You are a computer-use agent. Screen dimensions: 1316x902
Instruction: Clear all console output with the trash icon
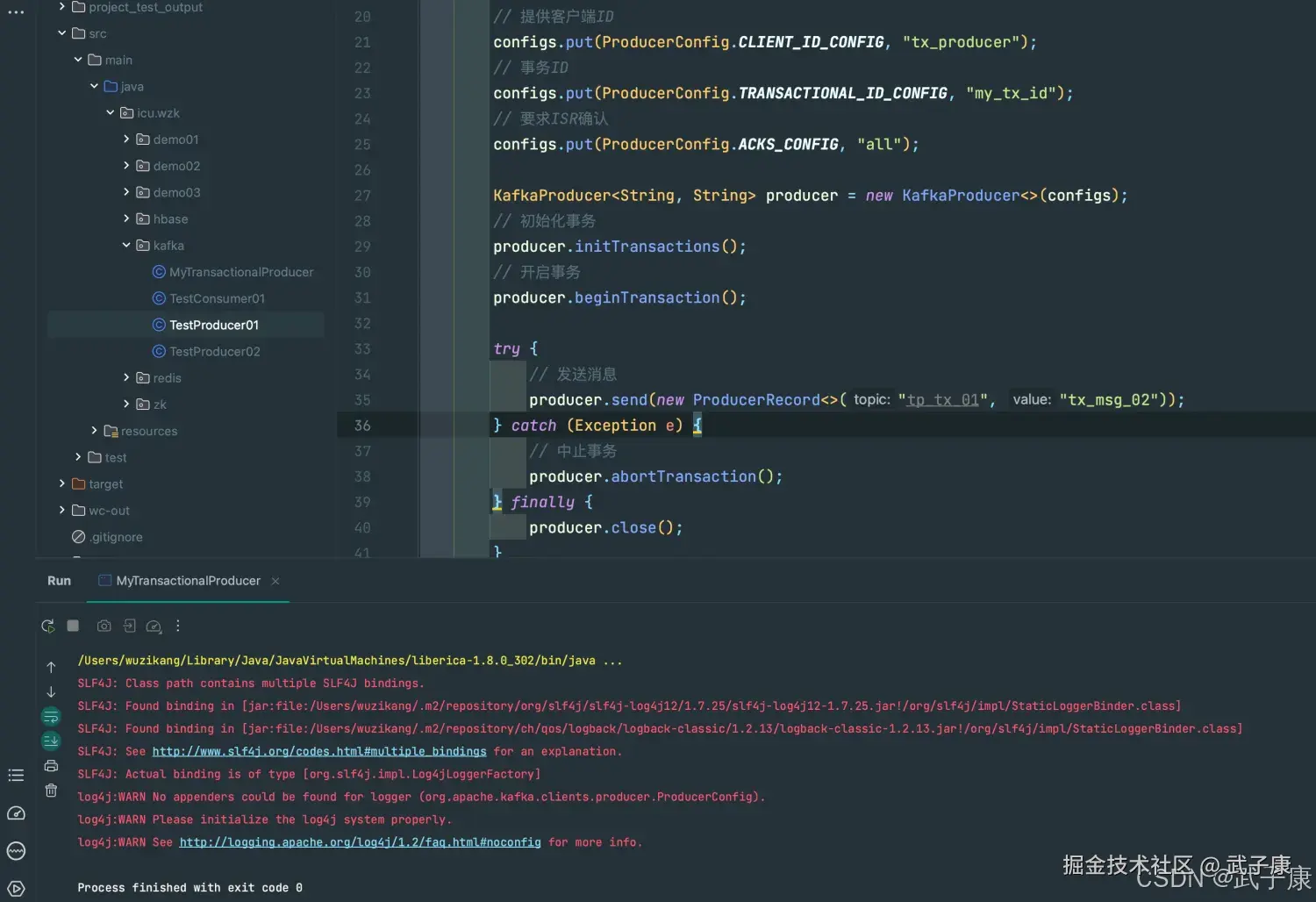pos(51,791)
